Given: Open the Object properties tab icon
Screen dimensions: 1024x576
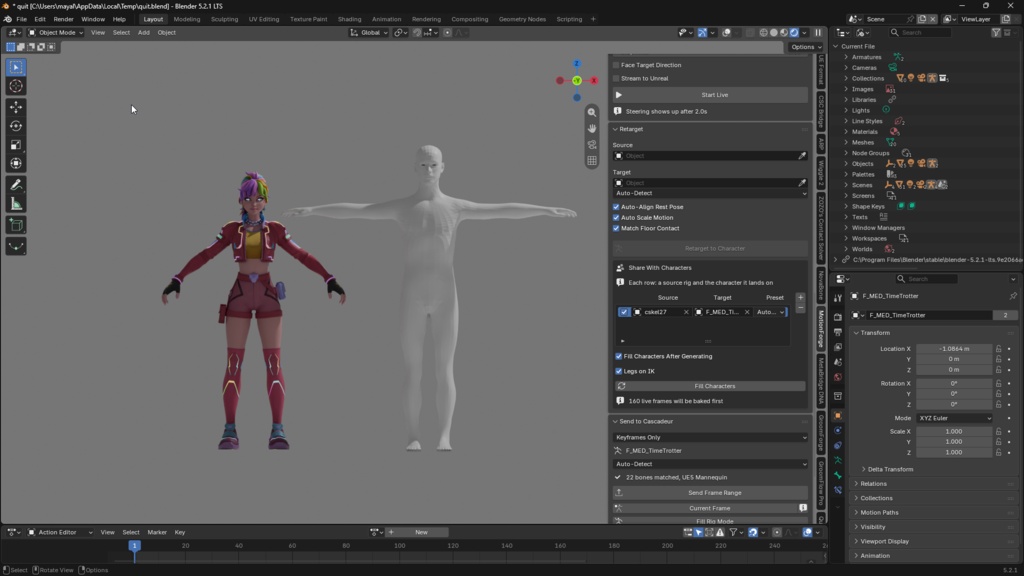Looking at the screenshot, I should [x=838, y=415].
